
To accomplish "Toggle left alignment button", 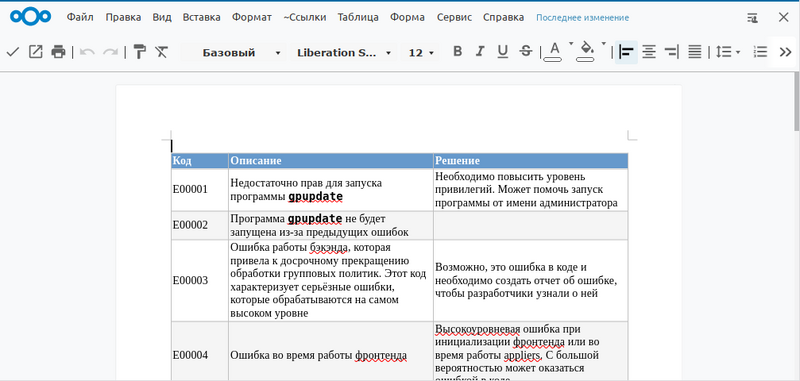I will tap(626, 52).
